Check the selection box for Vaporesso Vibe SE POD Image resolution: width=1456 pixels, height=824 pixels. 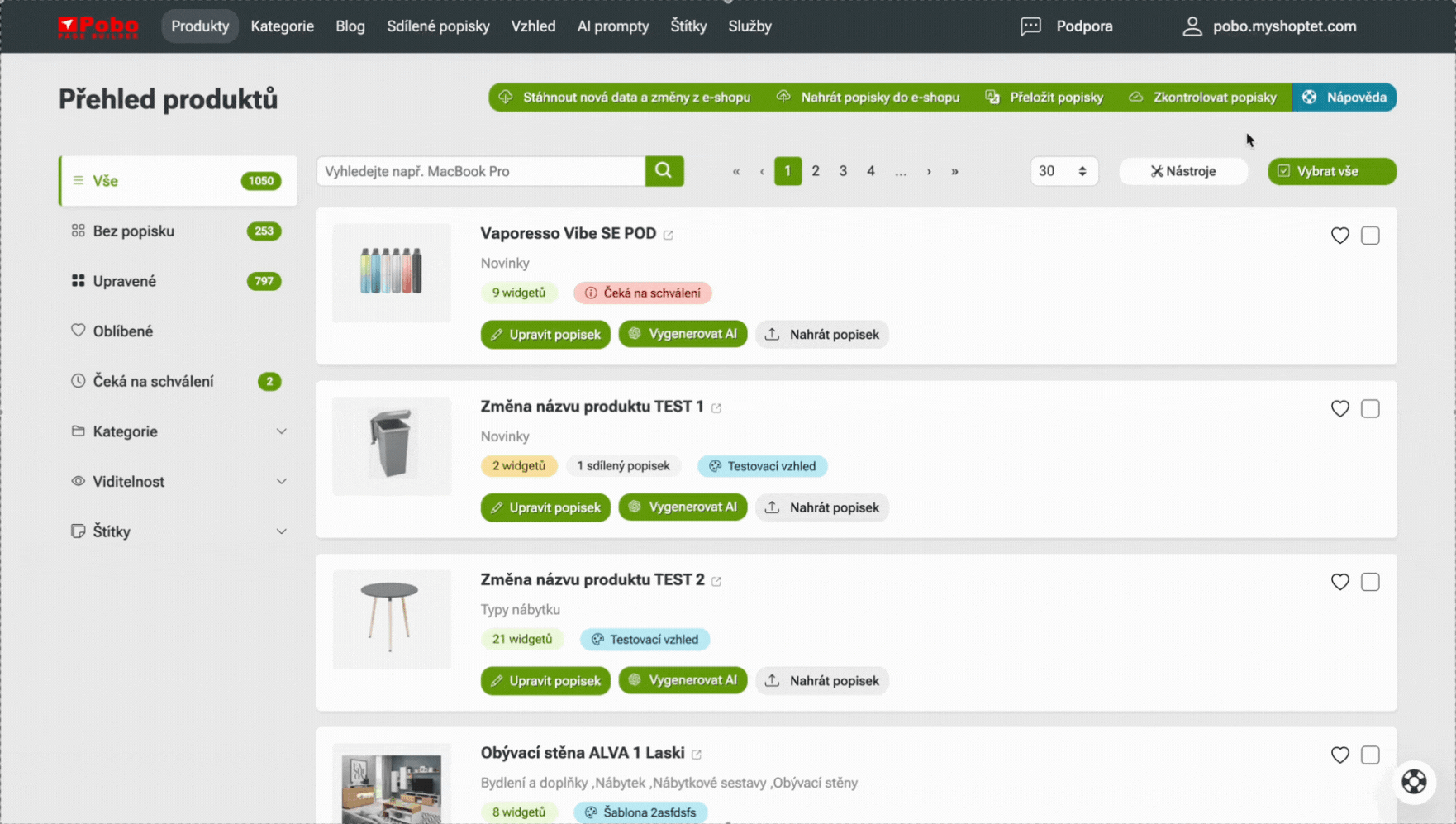click(x=1370, y=236)
